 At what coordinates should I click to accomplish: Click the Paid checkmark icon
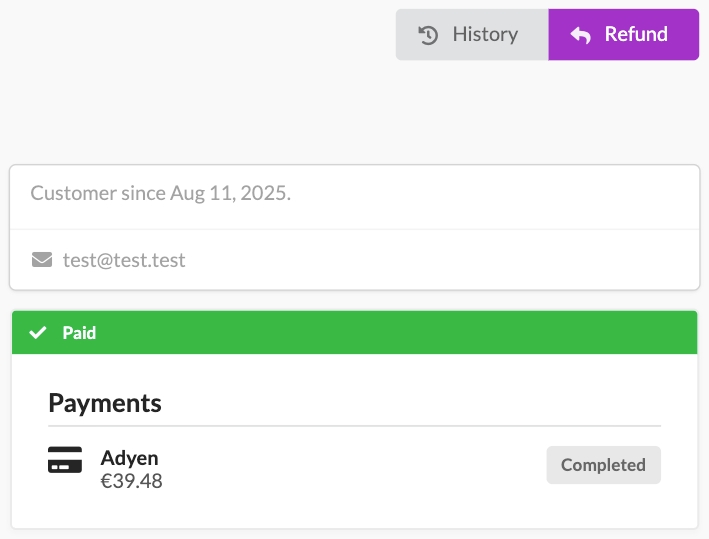click(38, 333)
